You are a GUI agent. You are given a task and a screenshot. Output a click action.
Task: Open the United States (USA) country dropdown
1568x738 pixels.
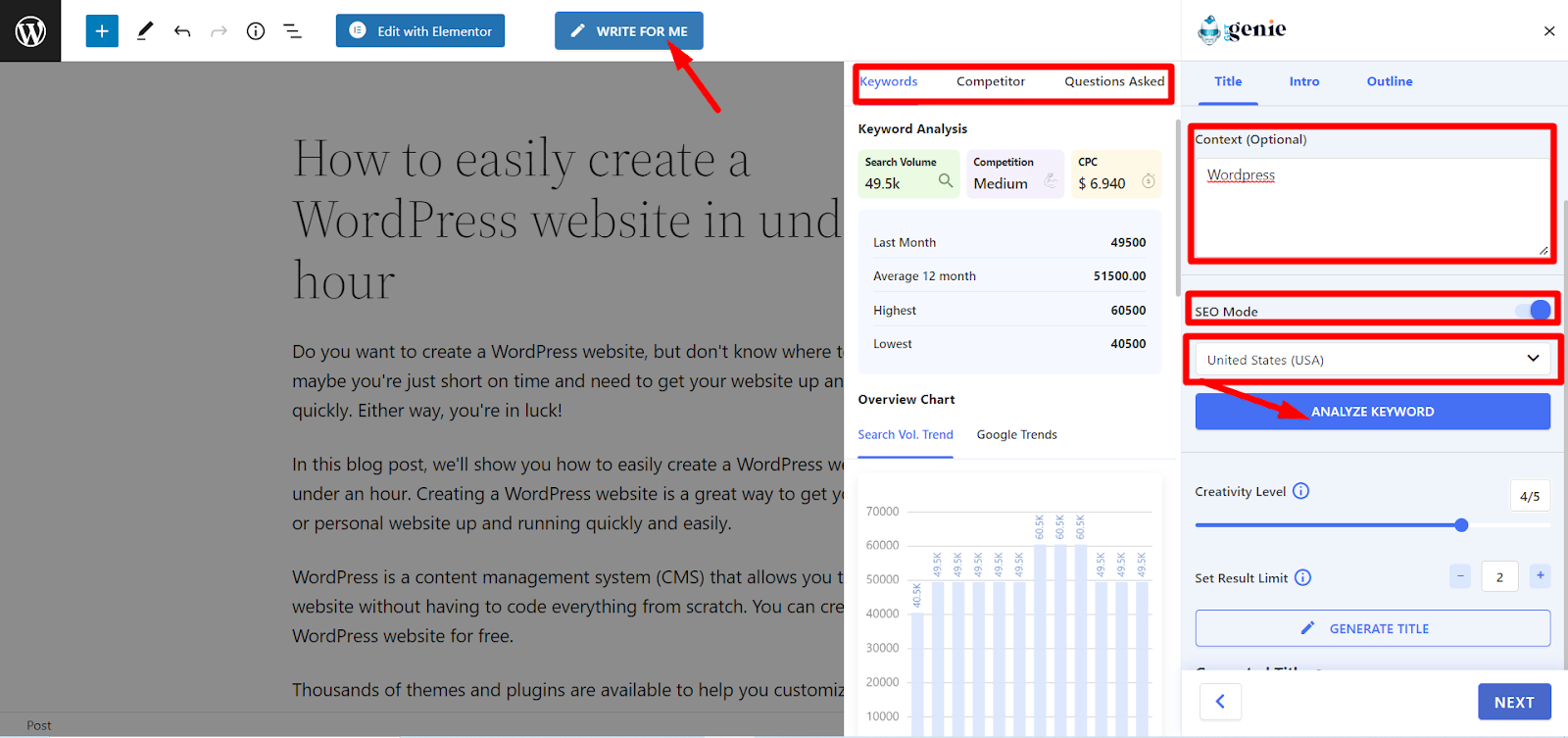coord(1372,360)
